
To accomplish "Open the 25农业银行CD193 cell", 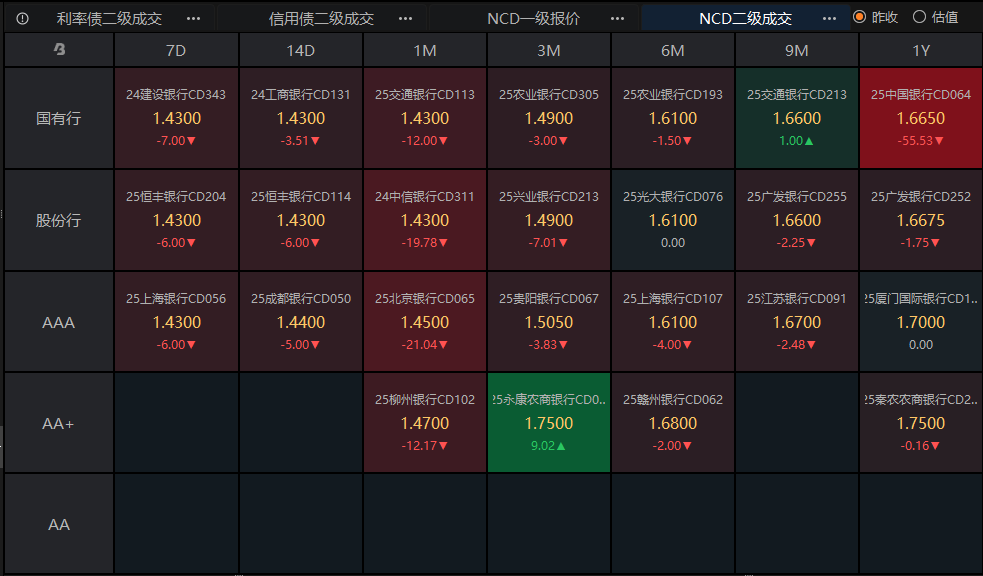I will click(x=673, y=118).
